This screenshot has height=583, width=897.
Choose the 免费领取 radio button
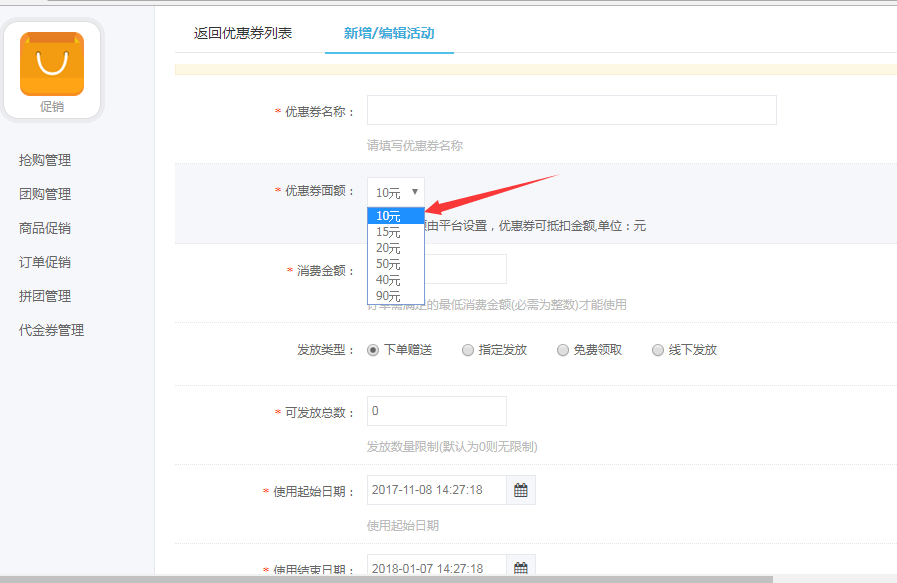pyautogui.click(x=563, y=350)
